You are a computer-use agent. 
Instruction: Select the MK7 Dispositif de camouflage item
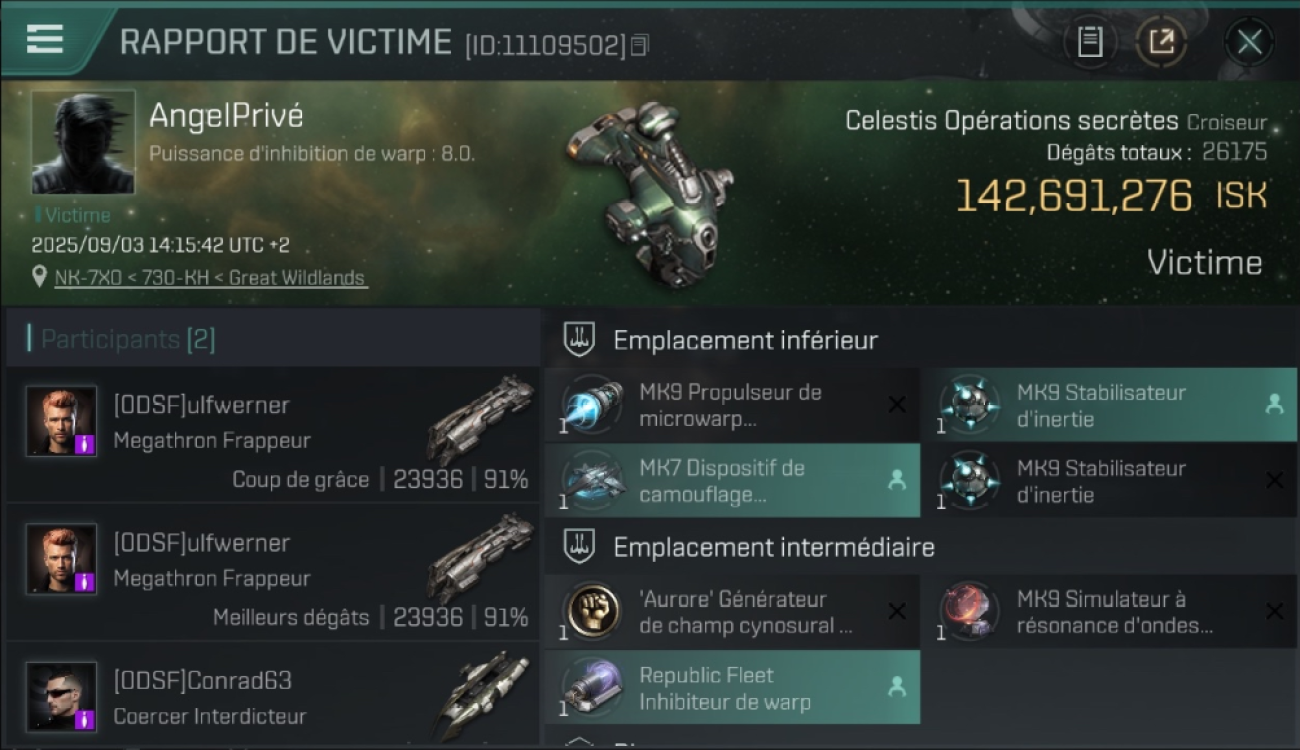click(x=732, y=481)
